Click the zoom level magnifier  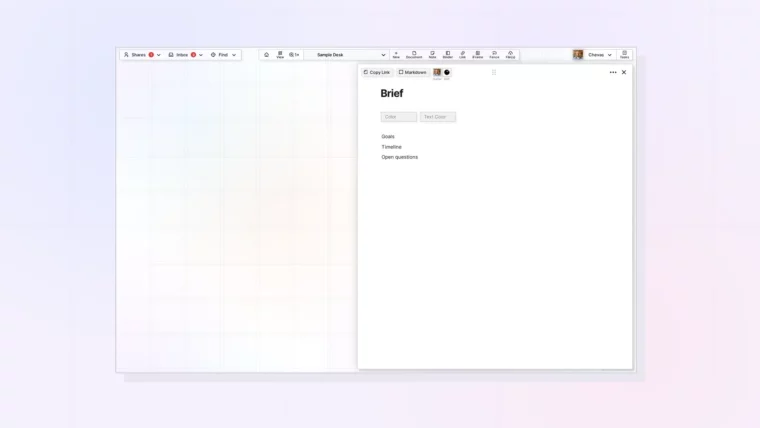coord(294,55)
